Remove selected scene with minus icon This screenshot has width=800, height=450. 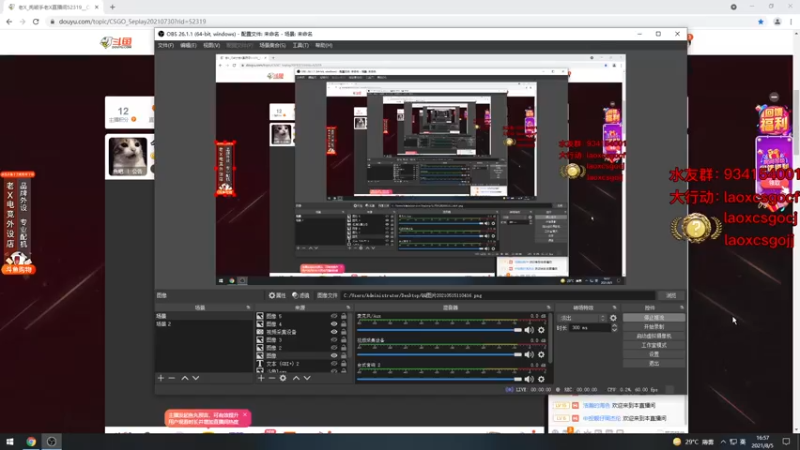coord(171,378)
